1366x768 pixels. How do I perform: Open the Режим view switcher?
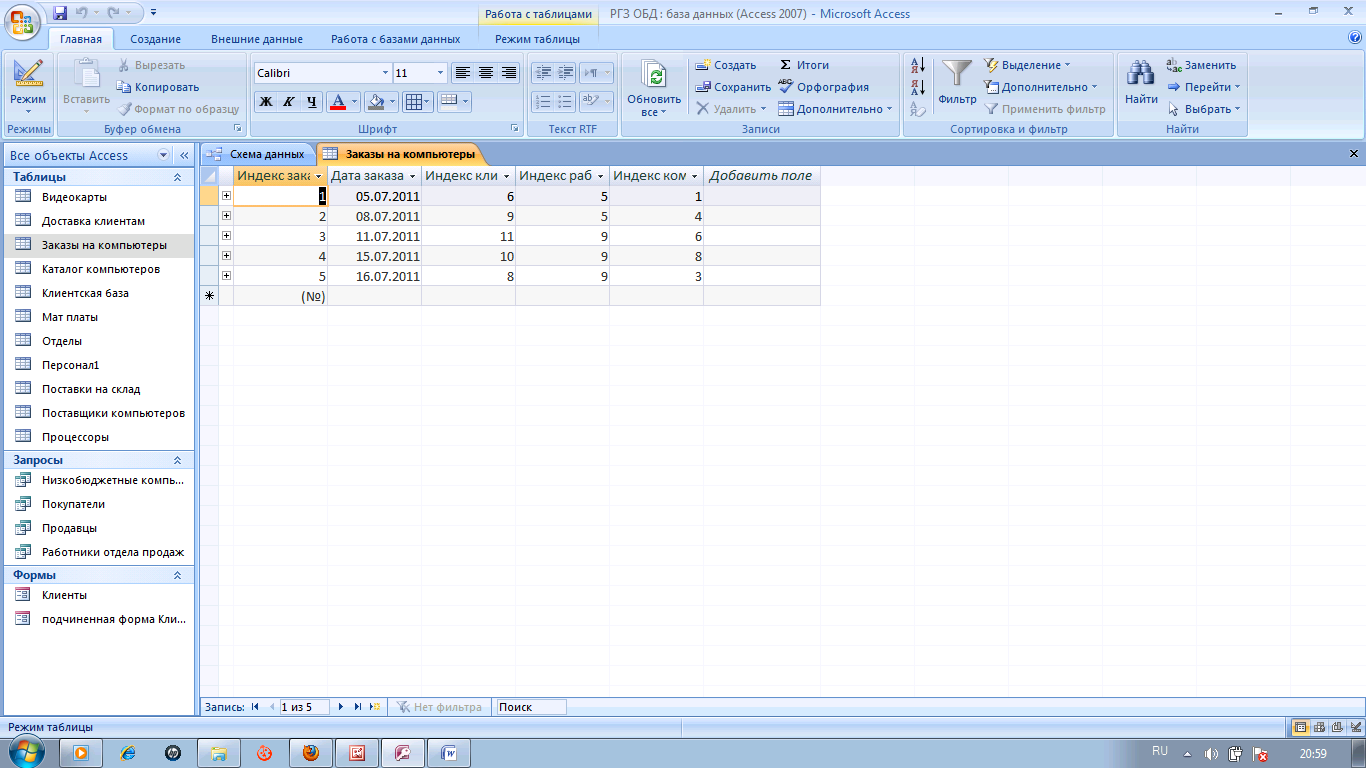tap(28, 86)
